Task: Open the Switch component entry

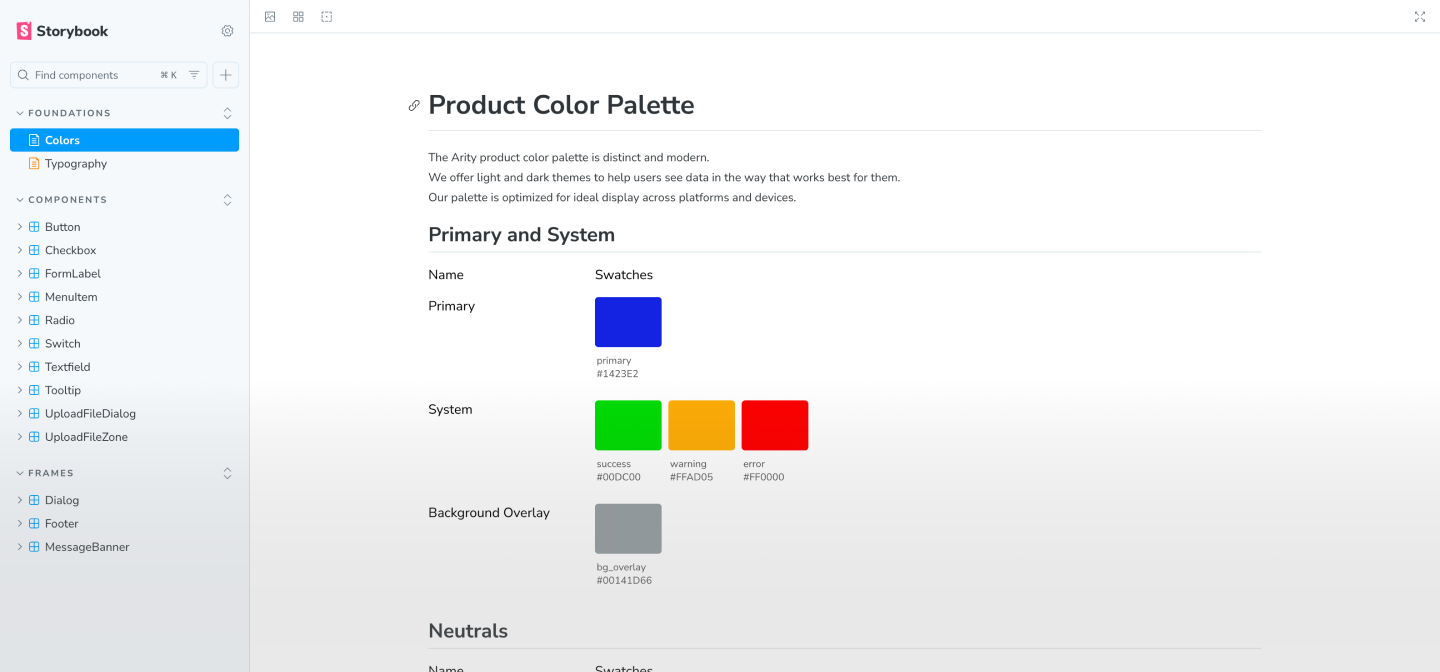Action: (62, 344)
